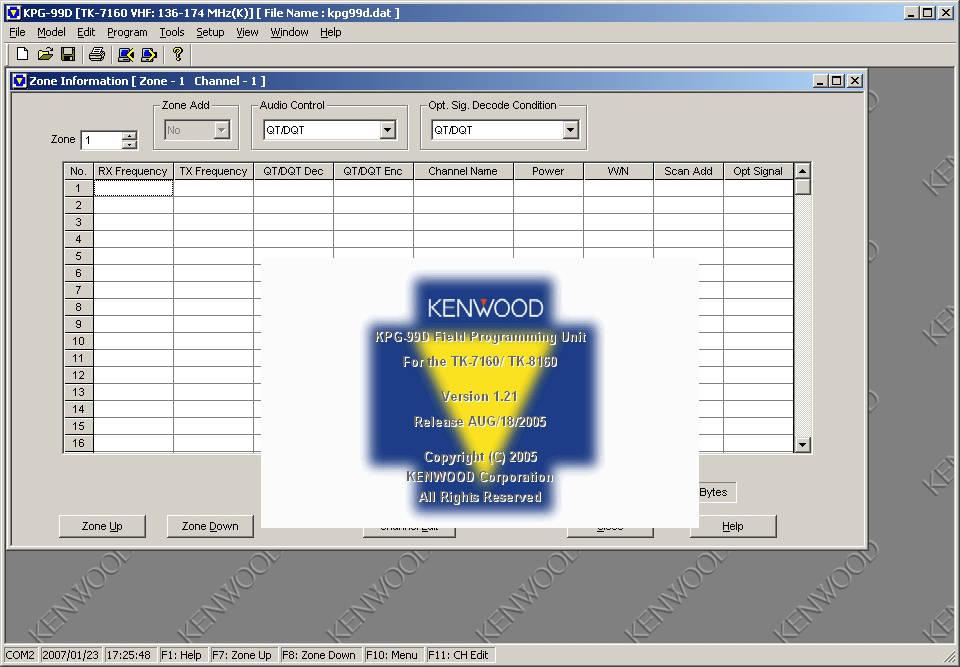Select channel row number 16
This screenshot has width=960, height=667.
tap(78, 443)
